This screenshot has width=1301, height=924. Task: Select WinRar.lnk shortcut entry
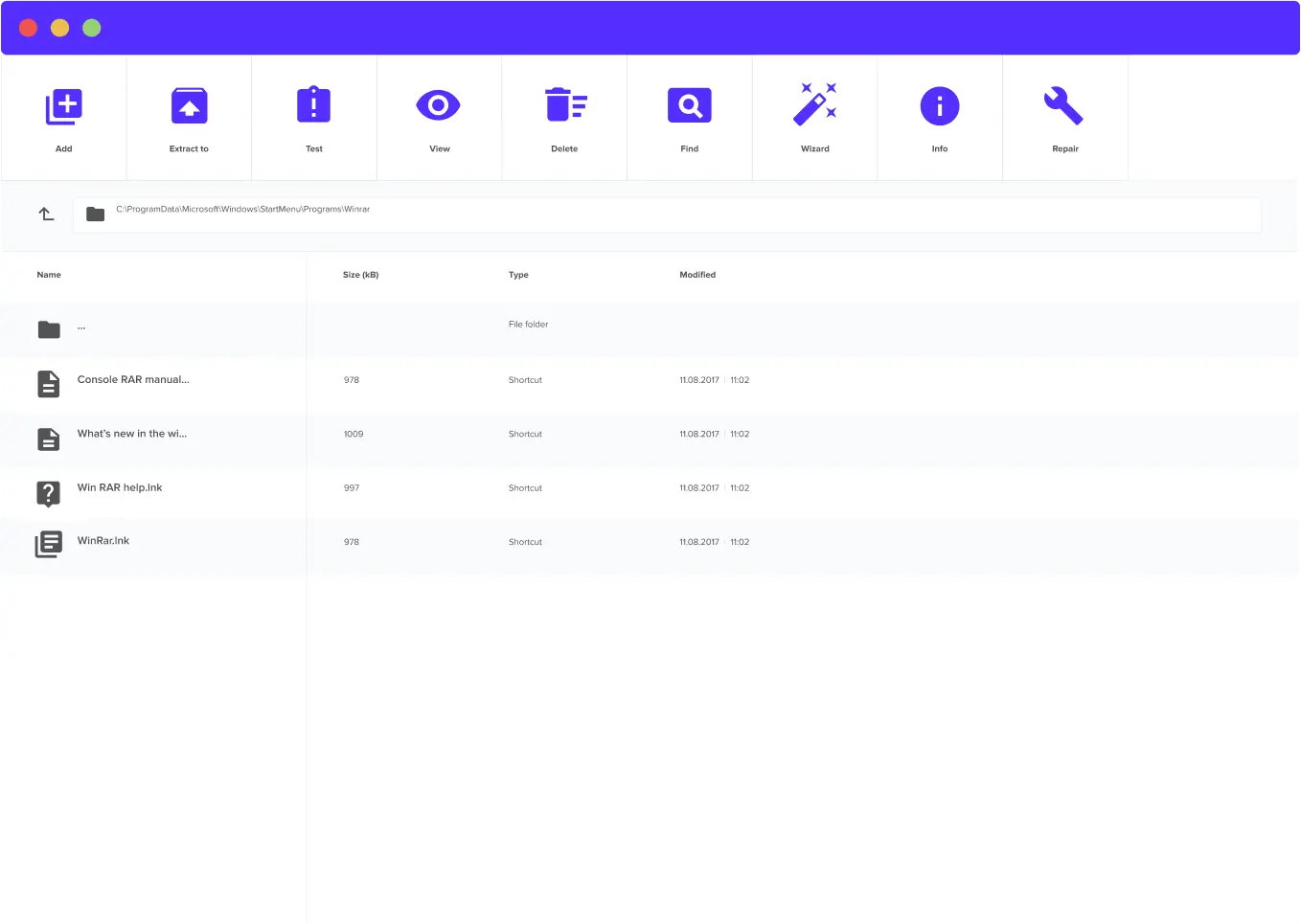(103, 541)
